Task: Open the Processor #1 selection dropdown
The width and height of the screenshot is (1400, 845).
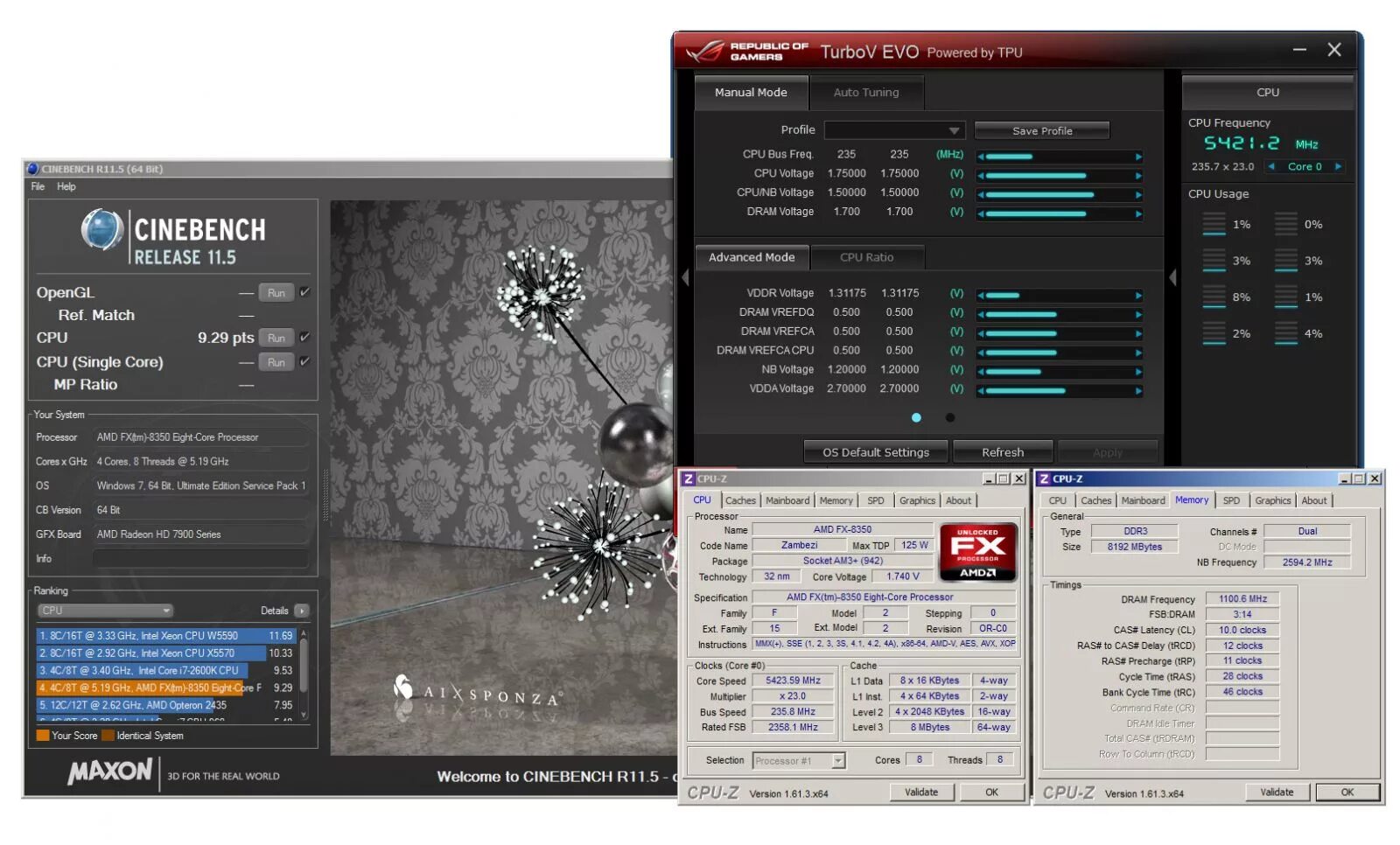Action: pyautogui.click(x=799, y=761)
